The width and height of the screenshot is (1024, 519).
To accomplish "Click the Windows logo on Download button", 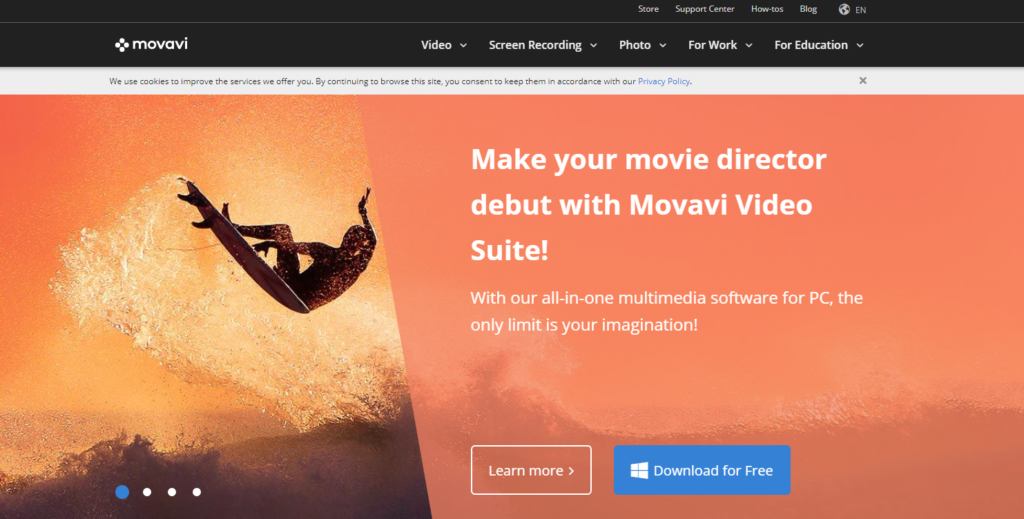I will [x=639, y=470].
